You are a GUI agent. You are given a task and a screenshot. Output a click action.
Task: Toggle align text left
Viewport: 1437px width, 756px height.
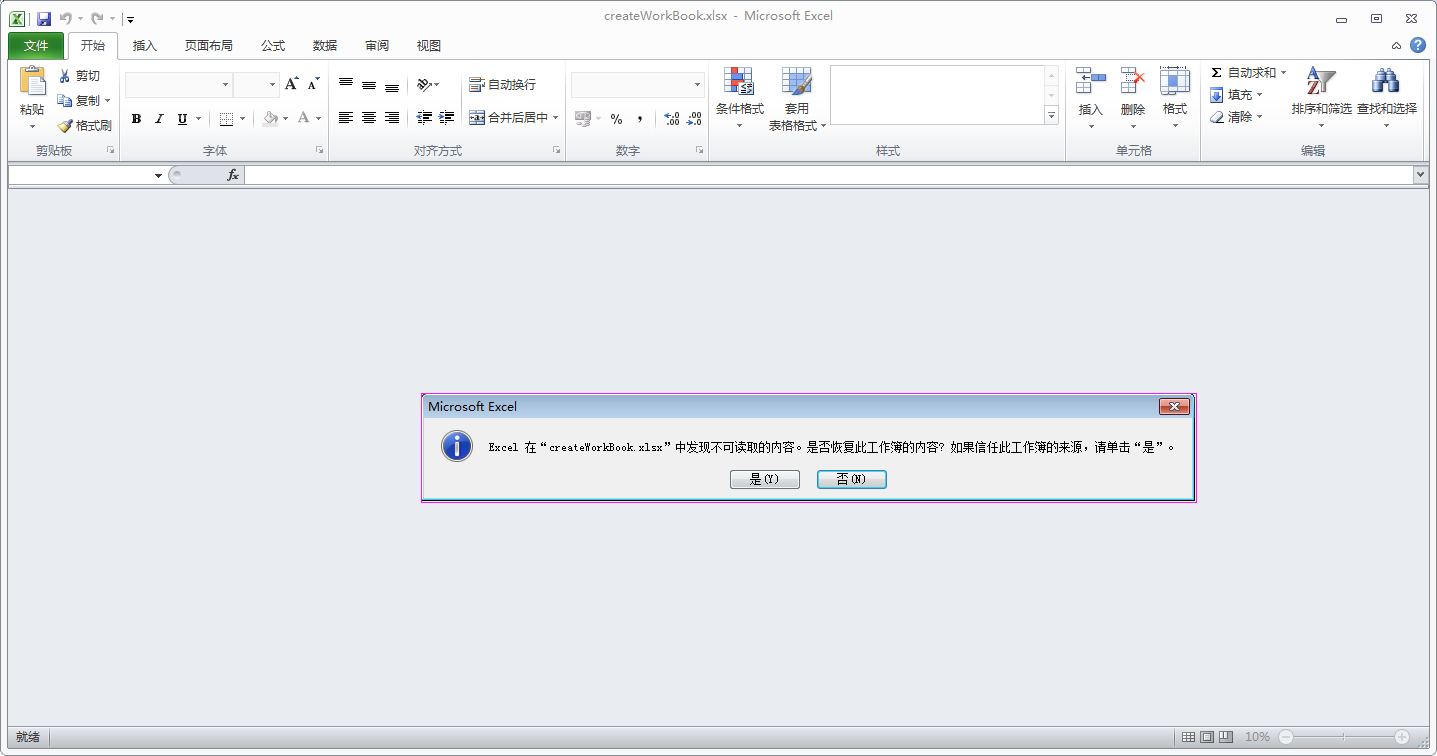(x=346, y=118)
